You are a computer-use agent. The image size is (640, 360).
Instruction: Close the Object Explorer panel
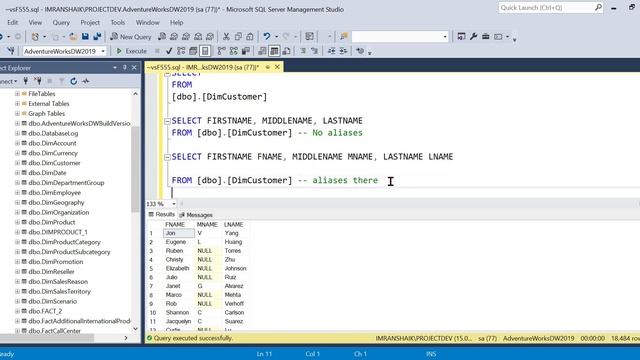click(134, 68)
